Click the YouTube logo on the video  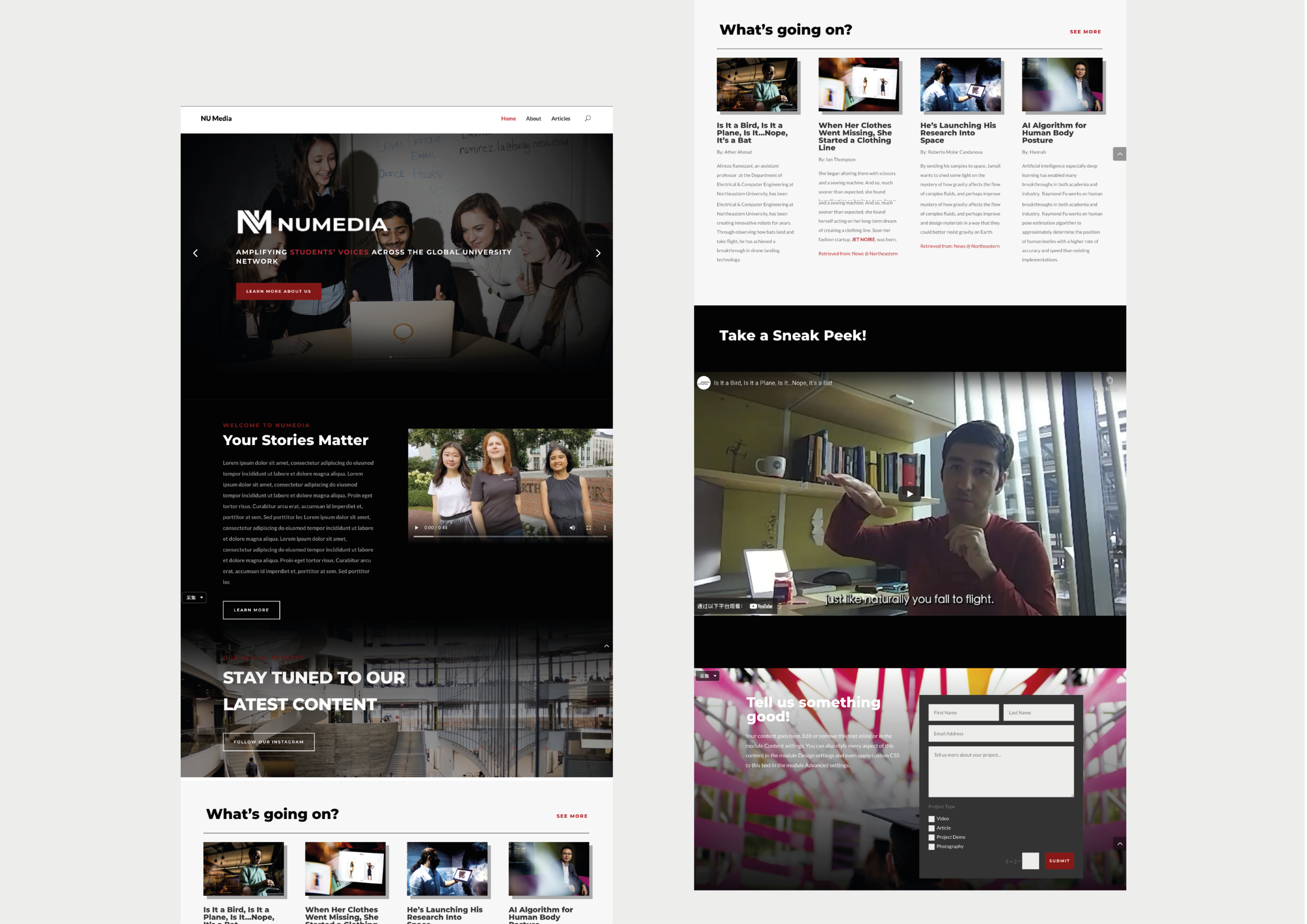coord(761,606)
